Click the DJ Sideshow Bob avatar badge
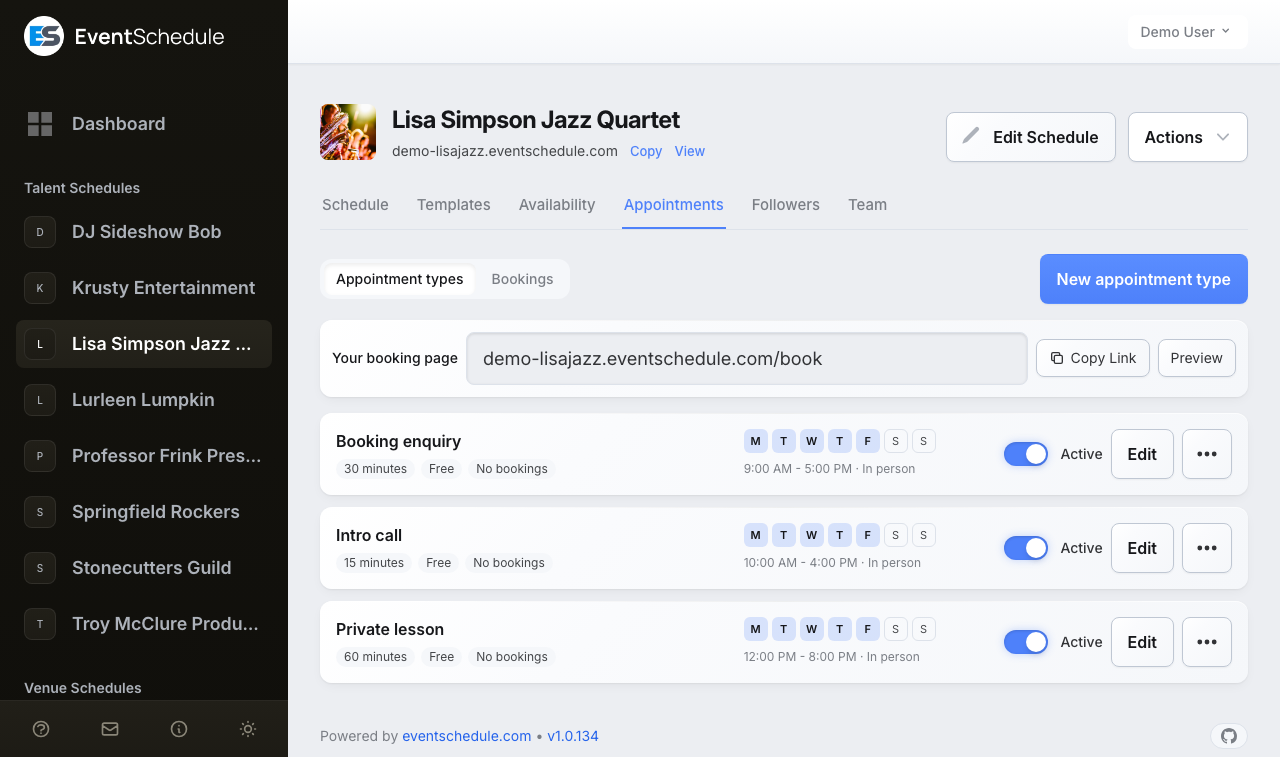1280x757 pixels. point(40,232)
